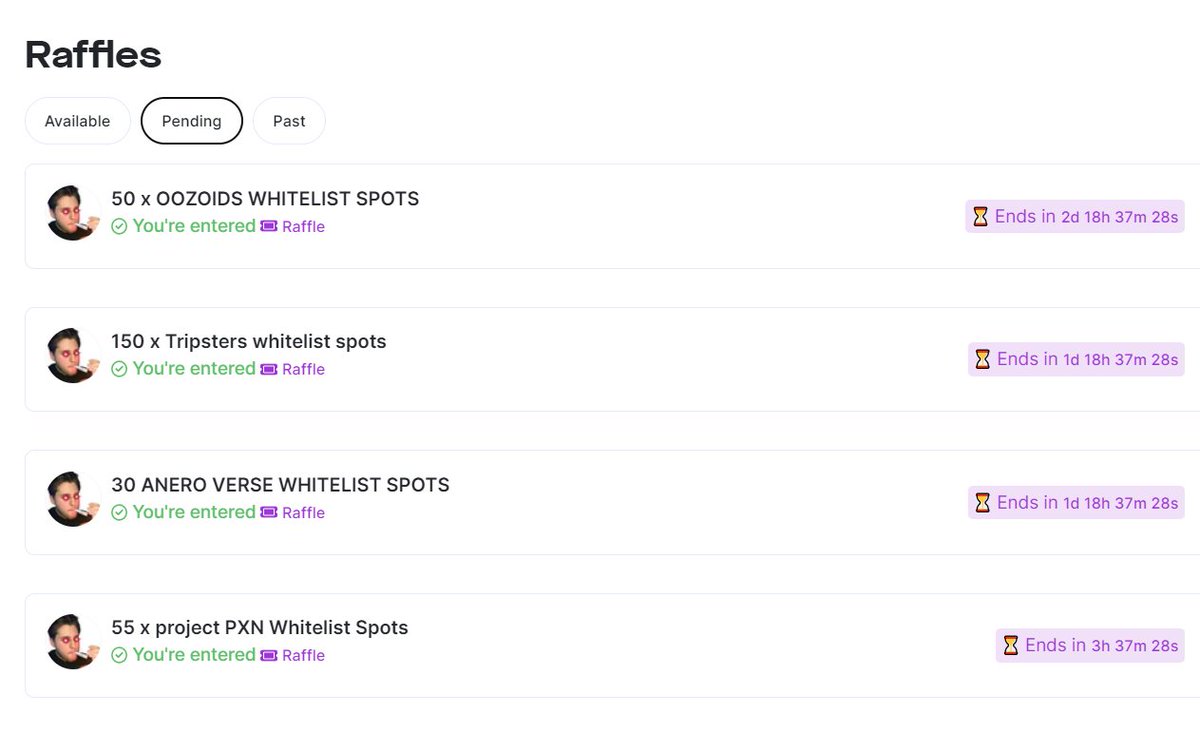This screenshot has height=733, width=1200.
Task: Click the You're entered text under project PXN
Action: coord(194,655)
